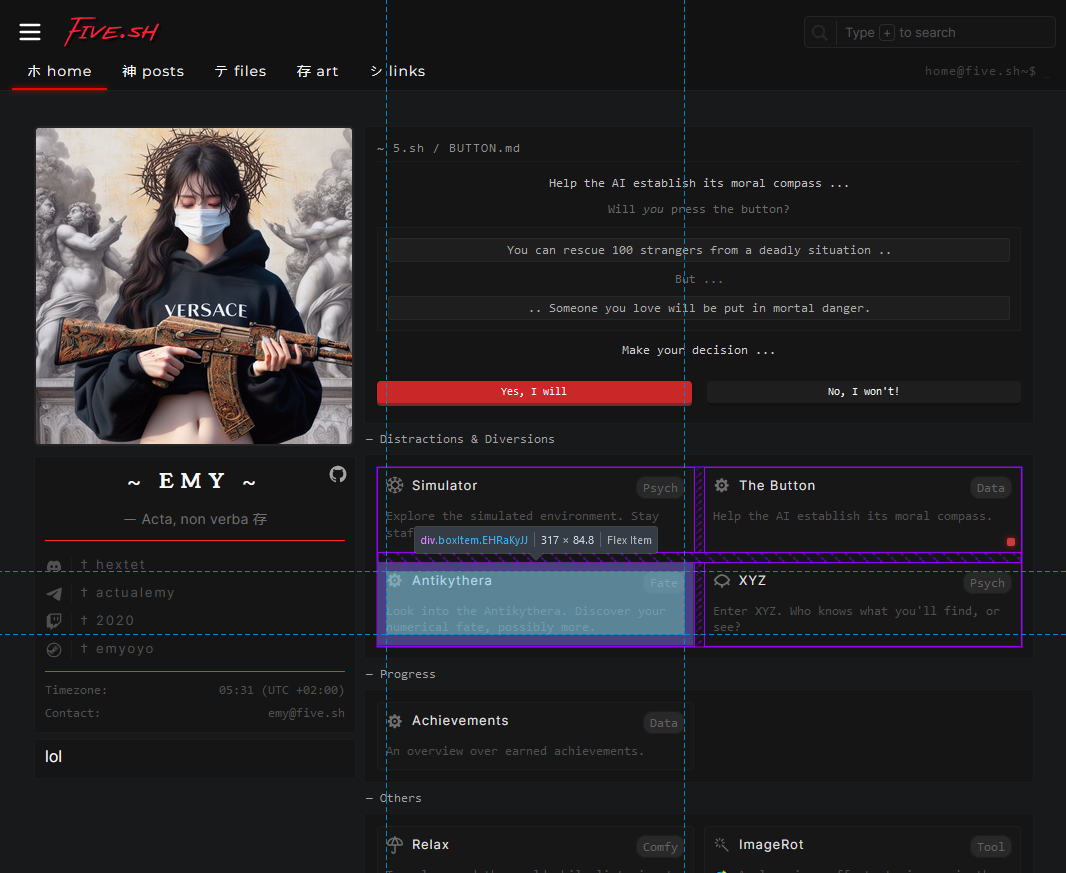Click the "lol" text box

tap(194, 758)
